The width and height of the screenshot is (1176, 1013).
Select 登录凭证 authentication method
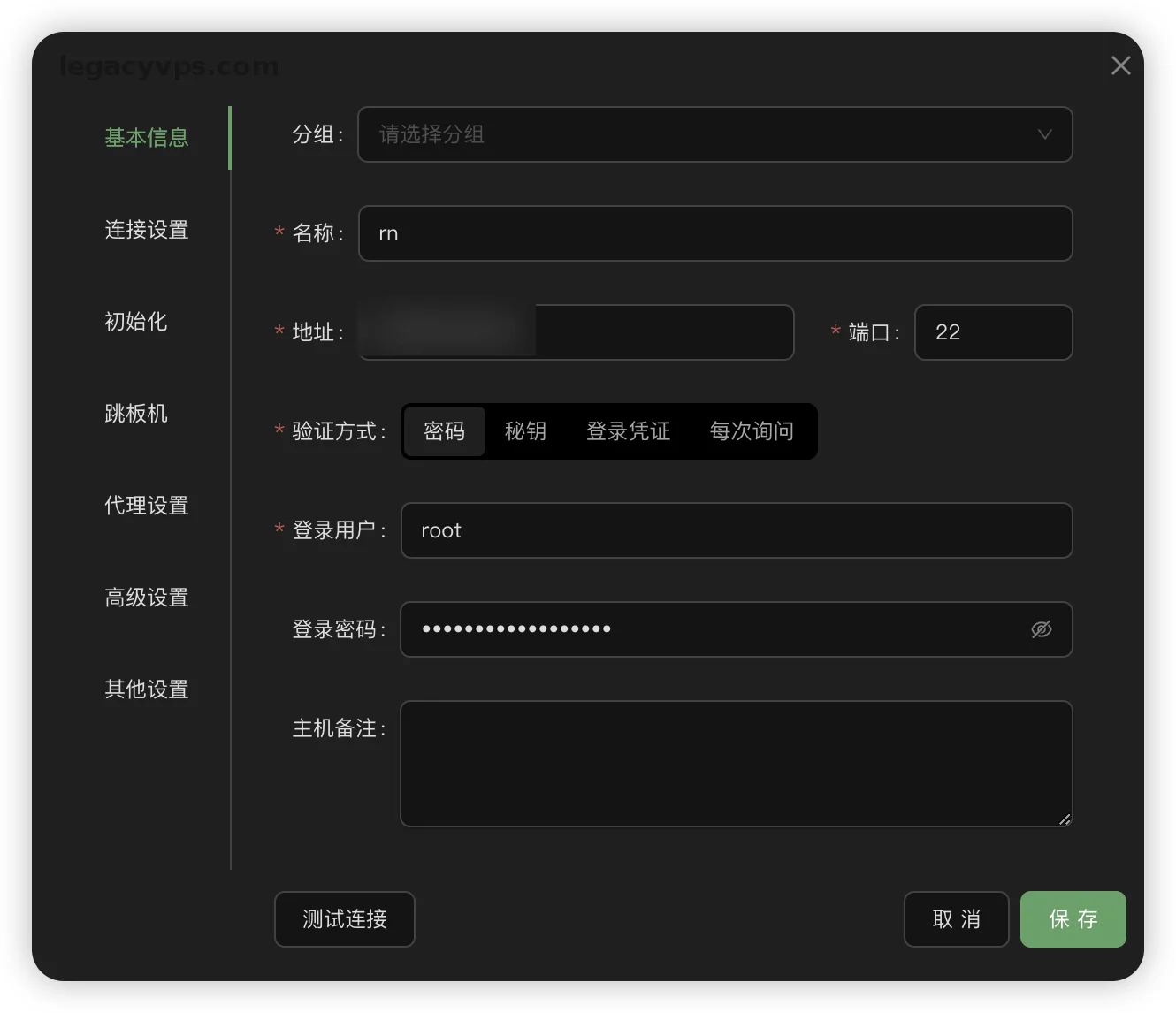point(628,431)
